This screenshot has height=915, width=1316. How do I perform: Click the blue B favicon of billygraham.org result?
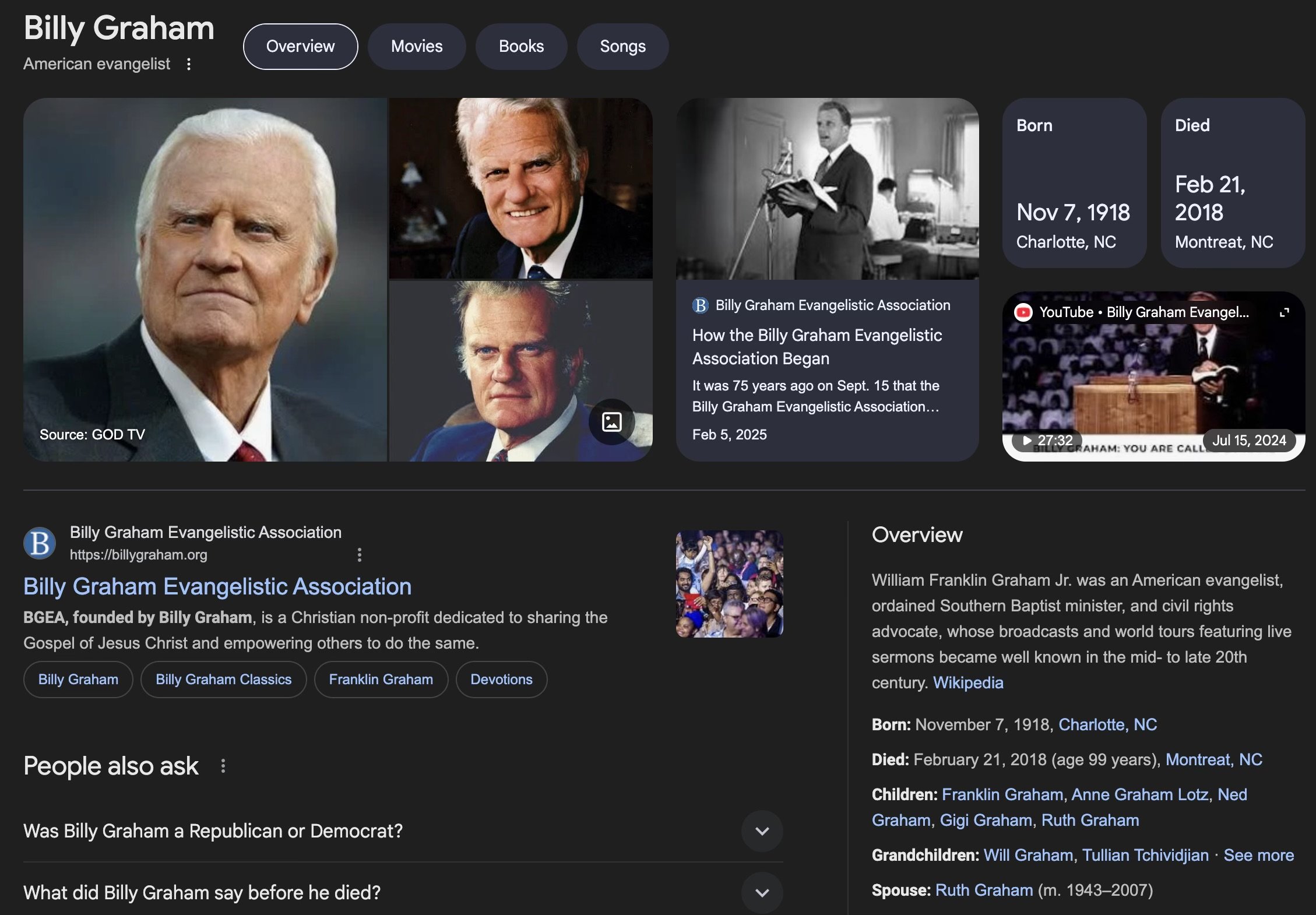40,543
